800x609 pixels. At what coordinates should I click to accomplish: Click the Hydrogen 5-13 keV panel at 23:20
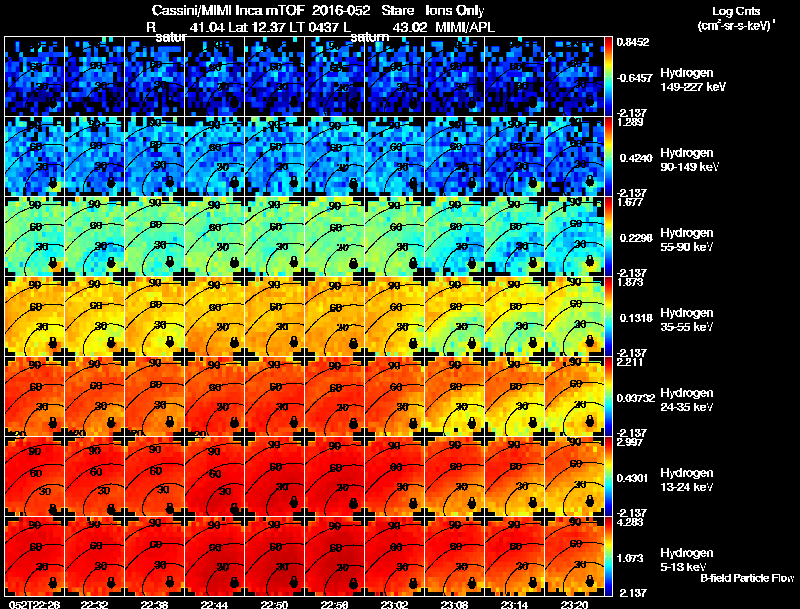(x=574, y=557)
